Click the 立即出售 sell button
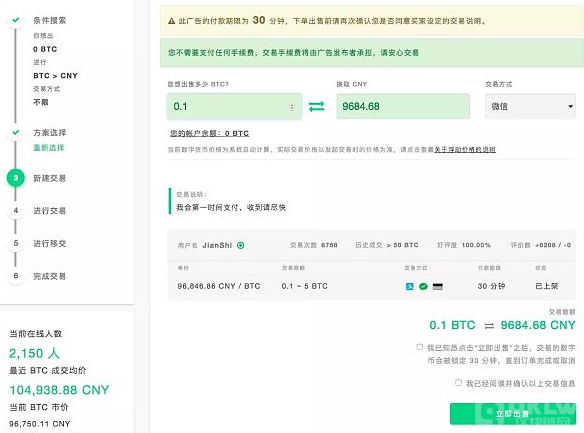The height and width of the screenshot is (433, 584). [x=512, y=414]
